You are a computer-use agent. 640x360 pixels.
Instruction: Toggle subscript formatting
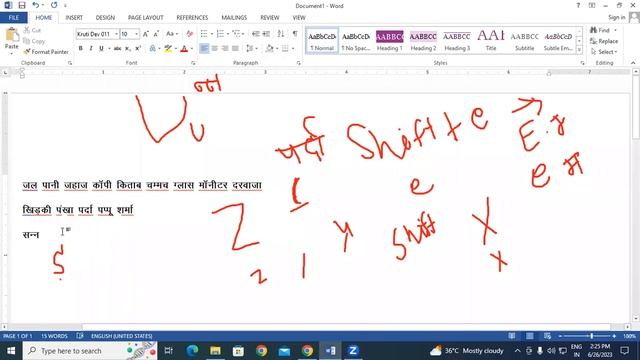tap(128, 49)
